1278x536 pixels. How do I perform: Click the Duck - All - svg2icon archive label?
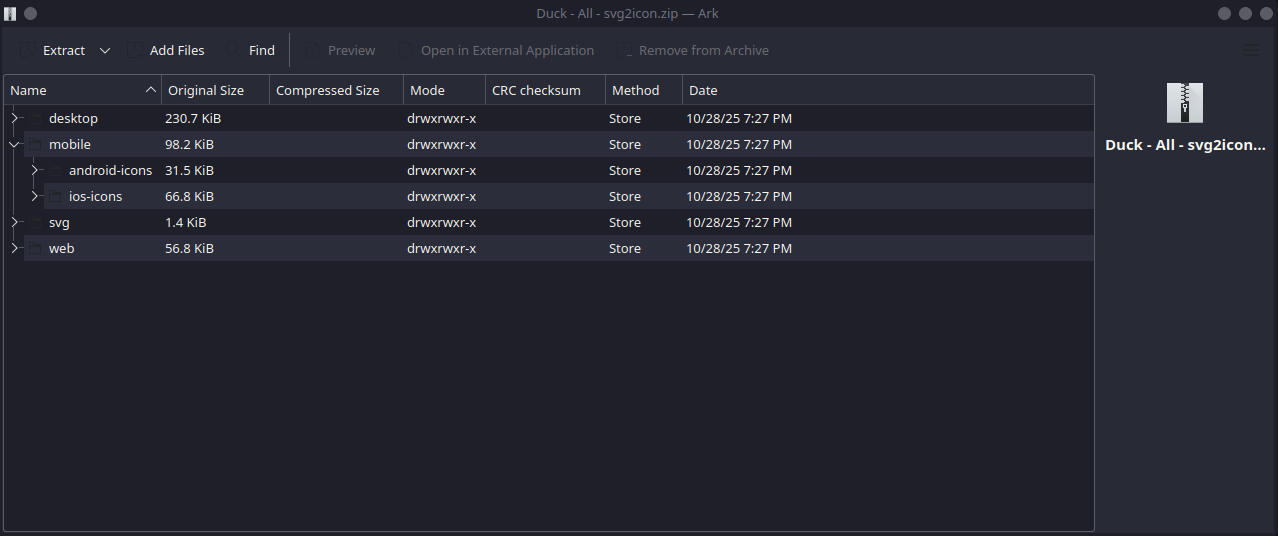click(x=1185, y=145)
